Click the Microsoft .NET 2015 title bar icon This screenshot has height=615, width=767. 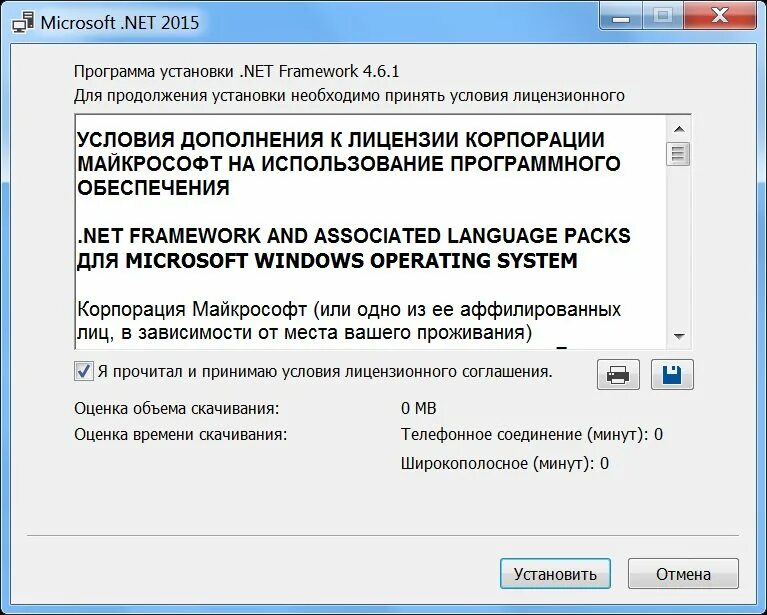23,23
